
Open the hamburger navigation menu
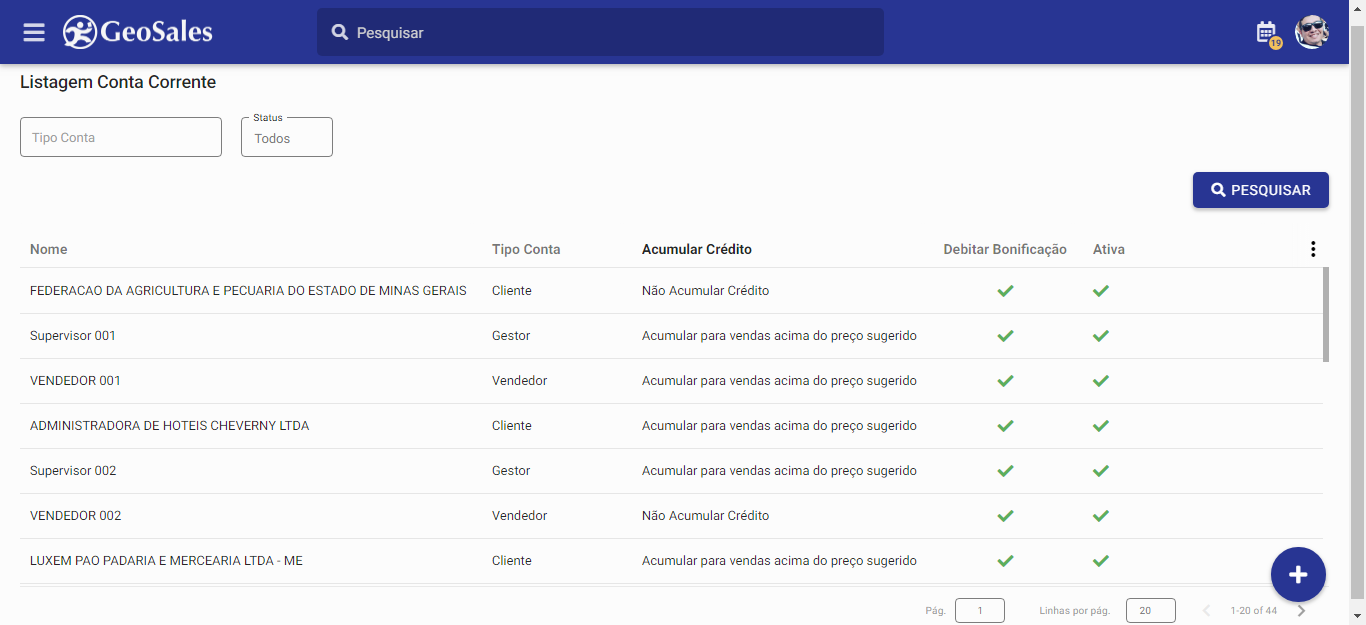point(34,32)
